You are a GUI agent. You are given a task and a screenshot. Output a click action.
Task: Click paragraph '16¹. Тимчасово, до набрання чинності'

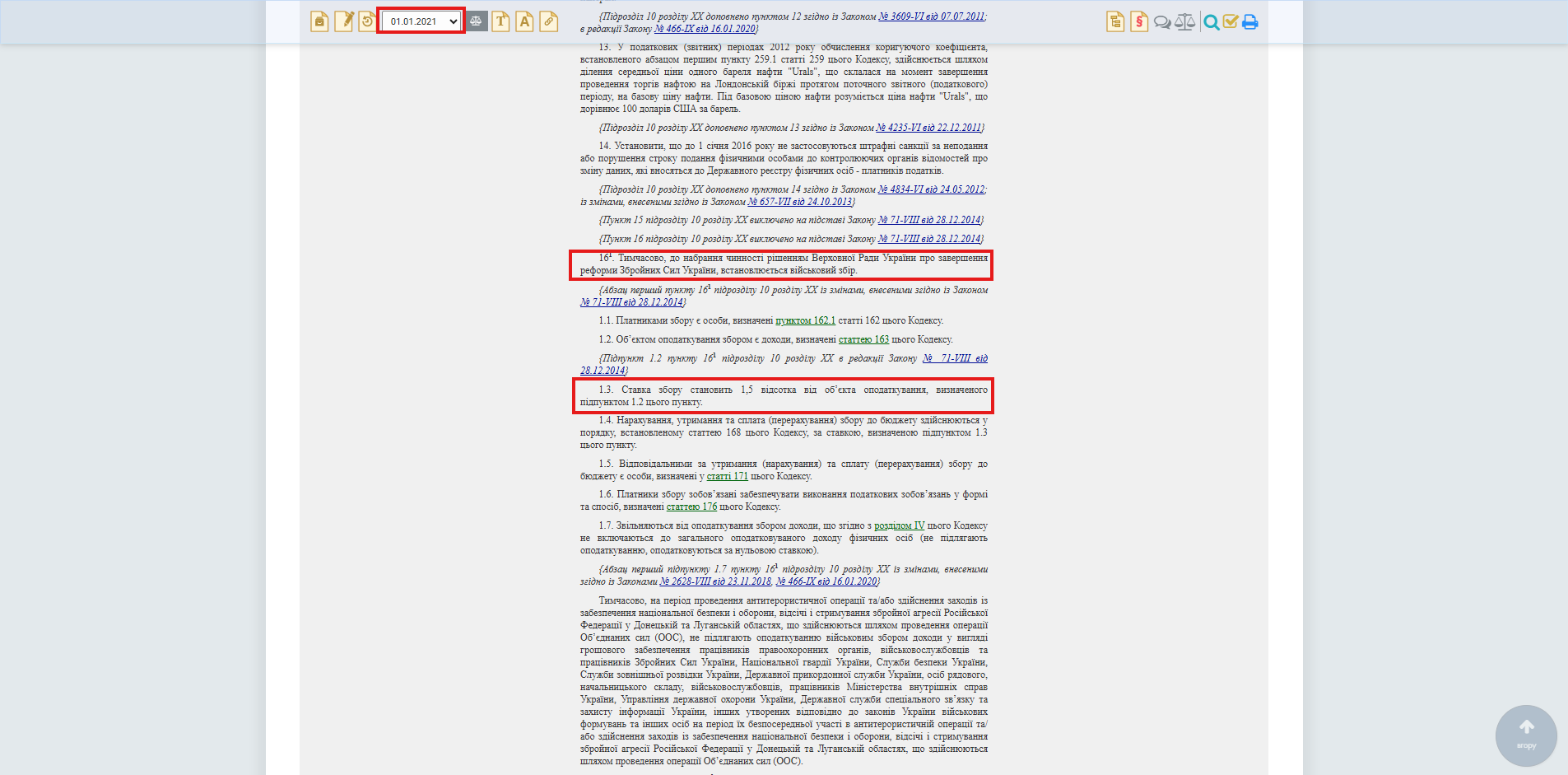pos(784,264)
